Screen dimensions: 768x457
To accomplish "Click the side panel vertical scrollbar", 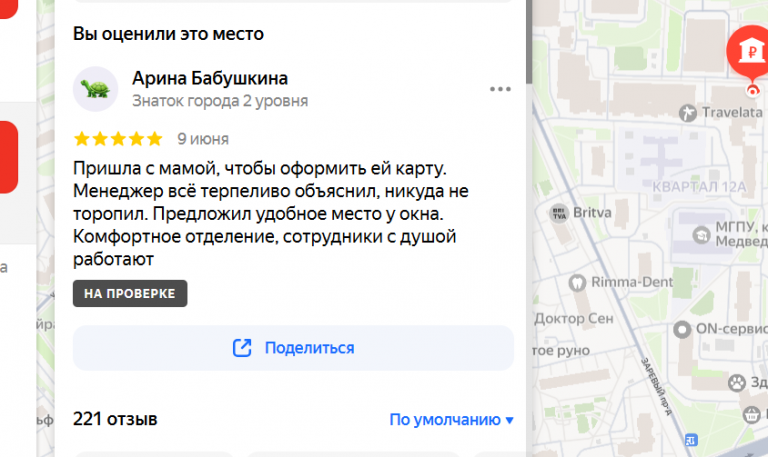I will pos(529,42).
